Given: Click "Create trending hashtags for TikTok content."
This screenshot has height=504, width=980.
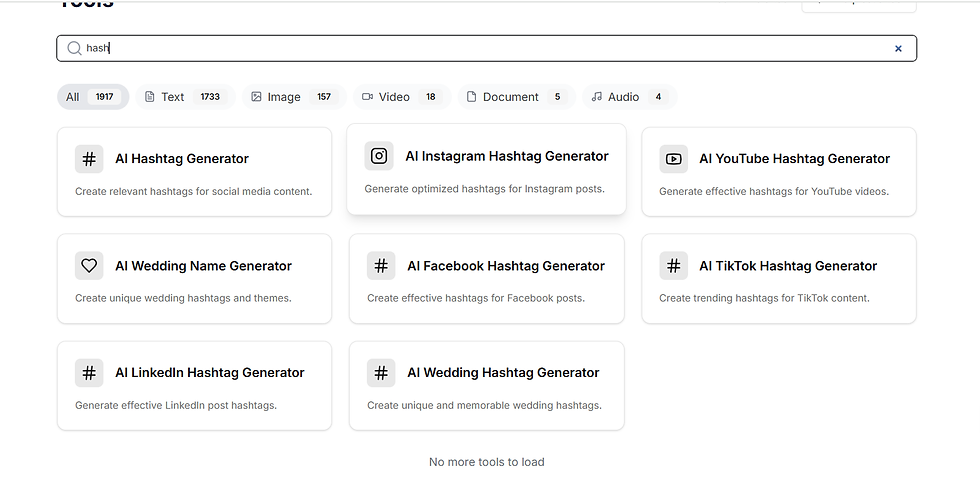Looking at the screenshot, I should [x=764, y=298].
